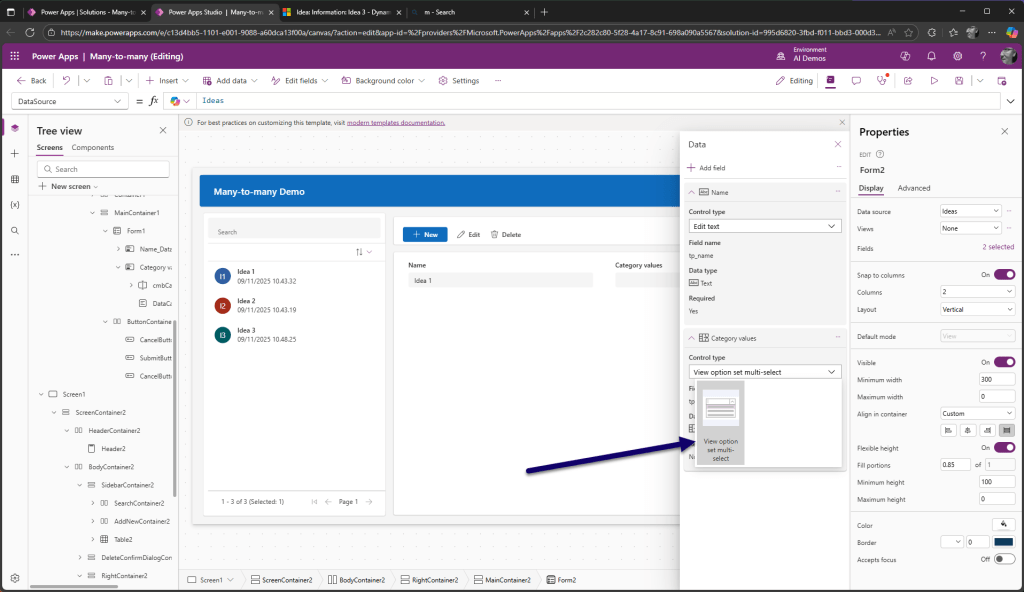
Task: Toggle Snap to columns off
Action: coord(1003,274)
